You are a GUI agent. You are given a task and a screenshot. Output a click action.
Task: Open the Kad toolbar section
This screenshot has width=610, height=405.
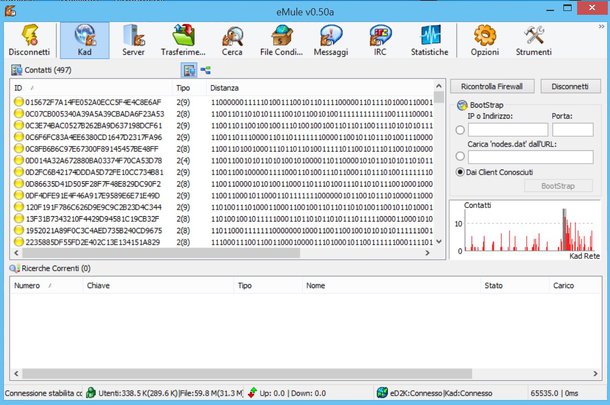tap(85, 40)
